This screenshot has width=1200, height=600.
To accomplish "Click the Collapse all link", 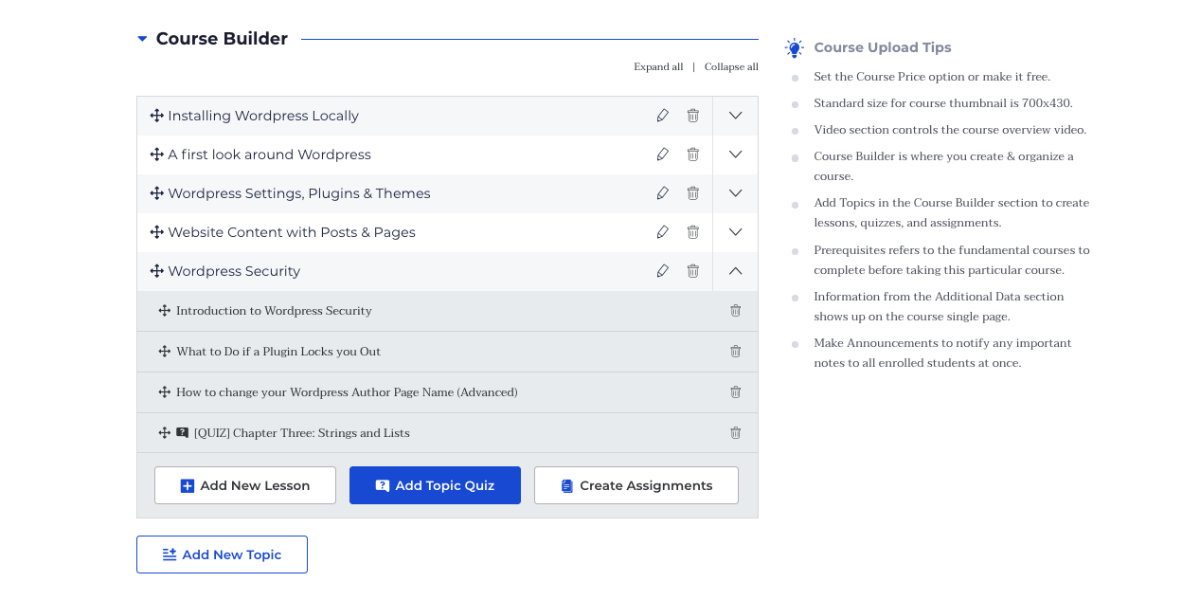I will click(731, 67).
